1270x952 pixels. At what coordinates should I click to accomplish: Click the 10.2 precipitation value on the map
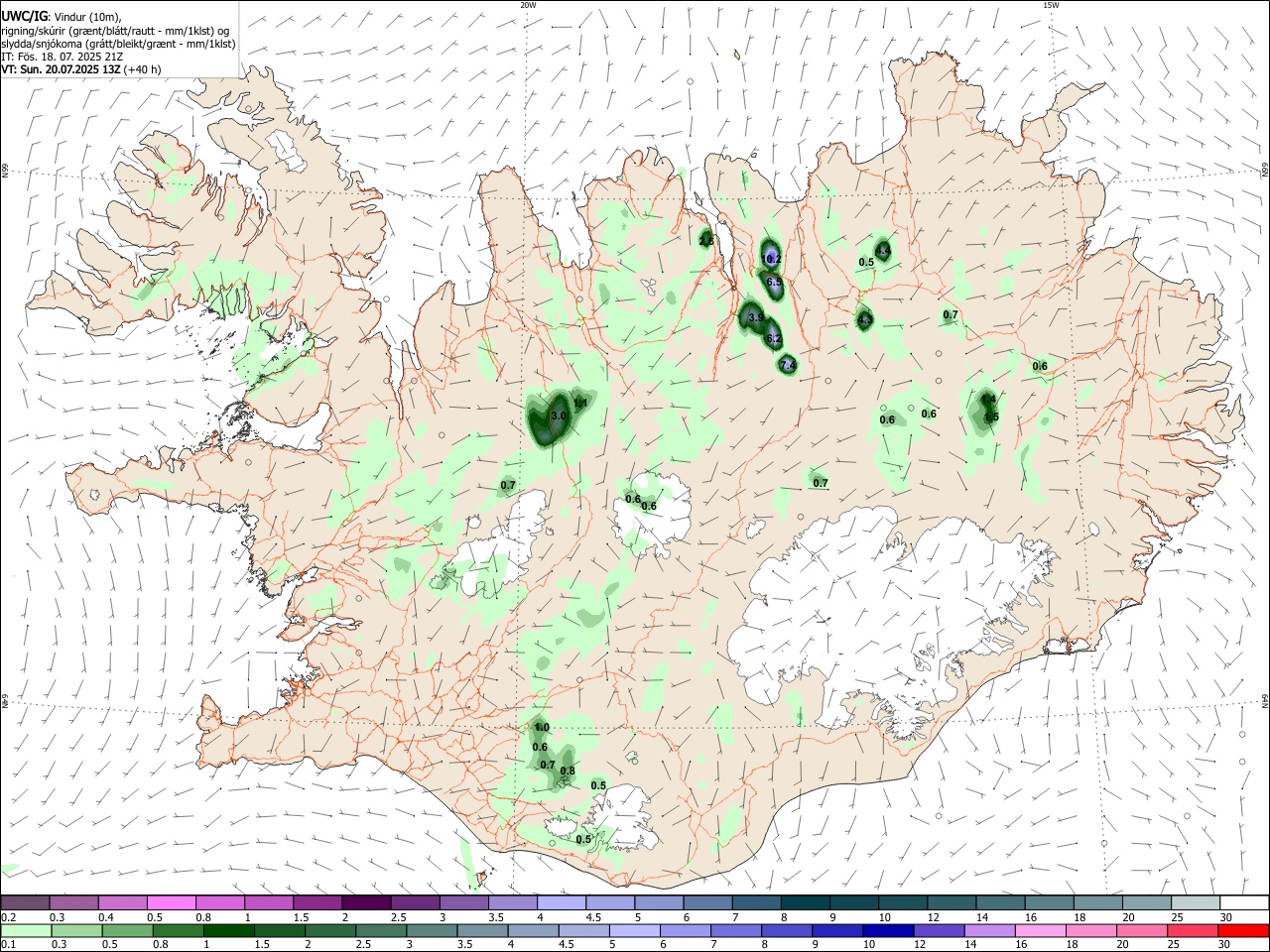(772, 259)
